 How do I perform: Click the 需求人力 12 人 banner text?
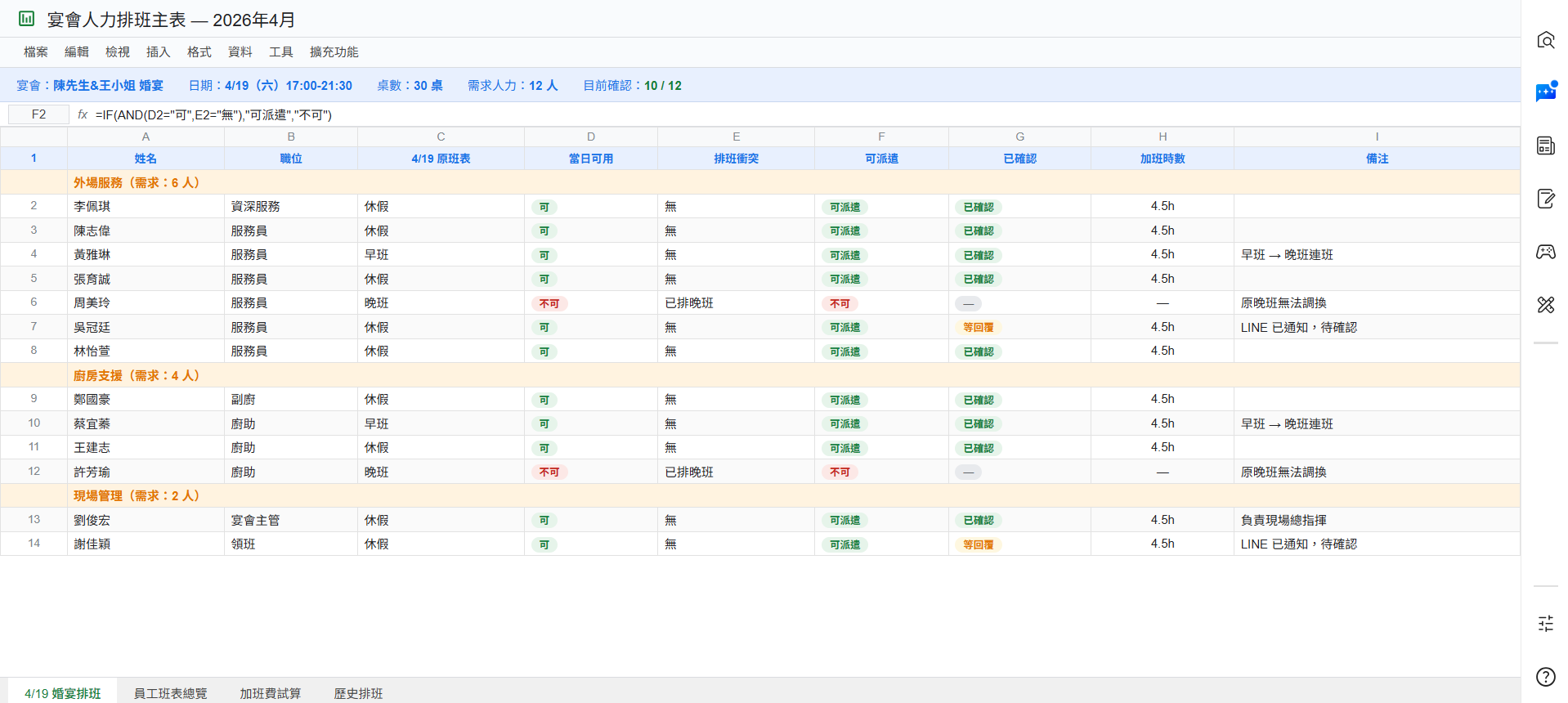click(x=513, y=85)
